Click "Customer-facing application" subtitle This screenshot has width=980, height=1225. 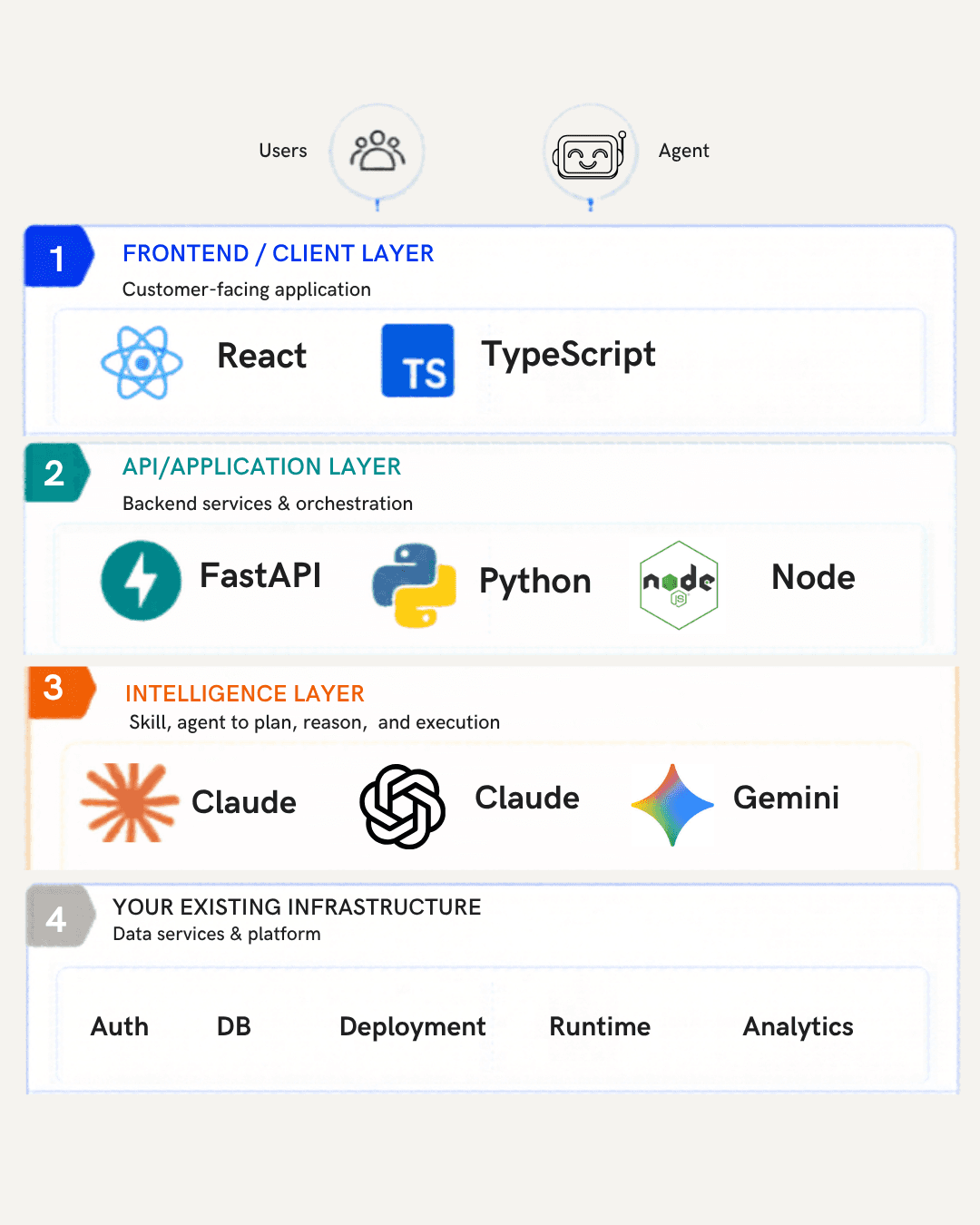pos(247,289)
